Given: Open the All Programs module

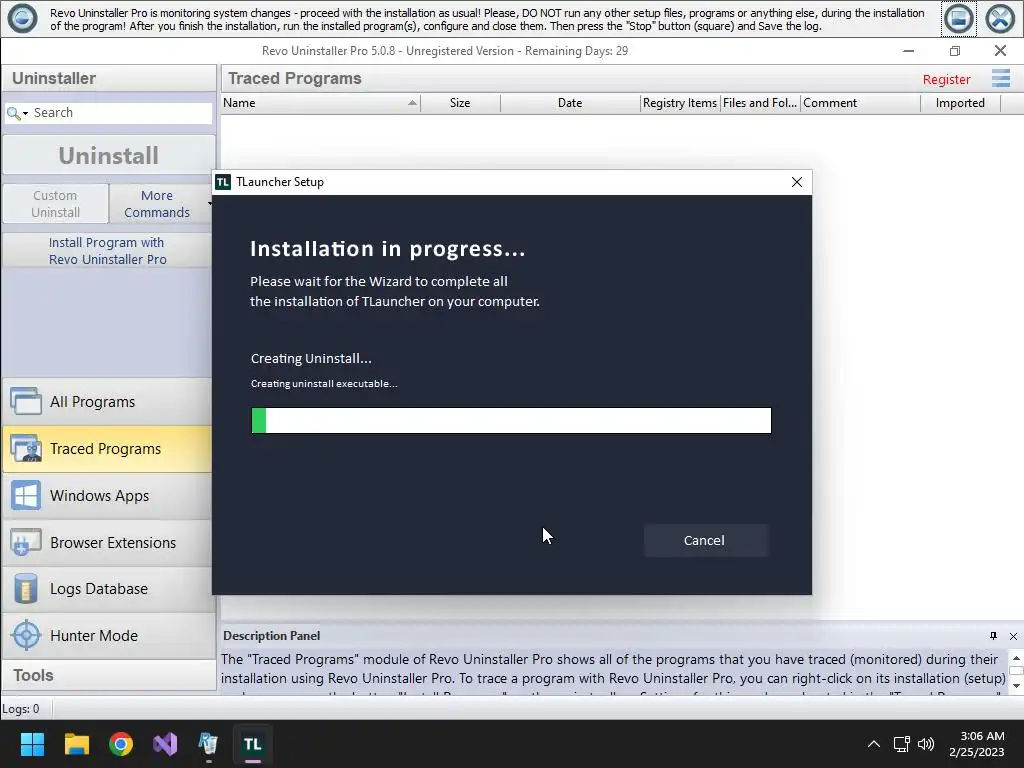Looking at the screenshot, I should coord(108,402).
